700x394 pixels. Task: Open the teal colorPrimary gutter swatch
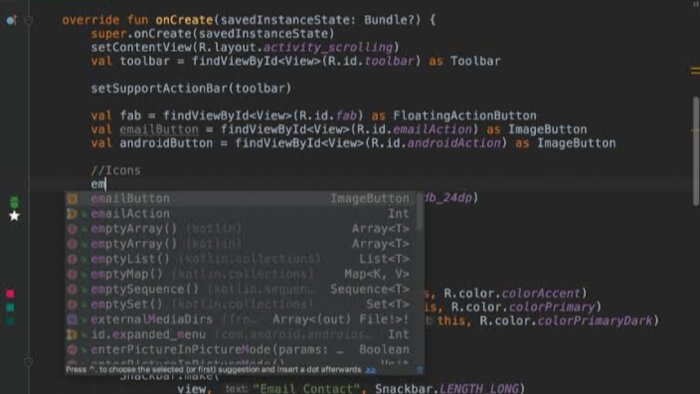[10, 307]
